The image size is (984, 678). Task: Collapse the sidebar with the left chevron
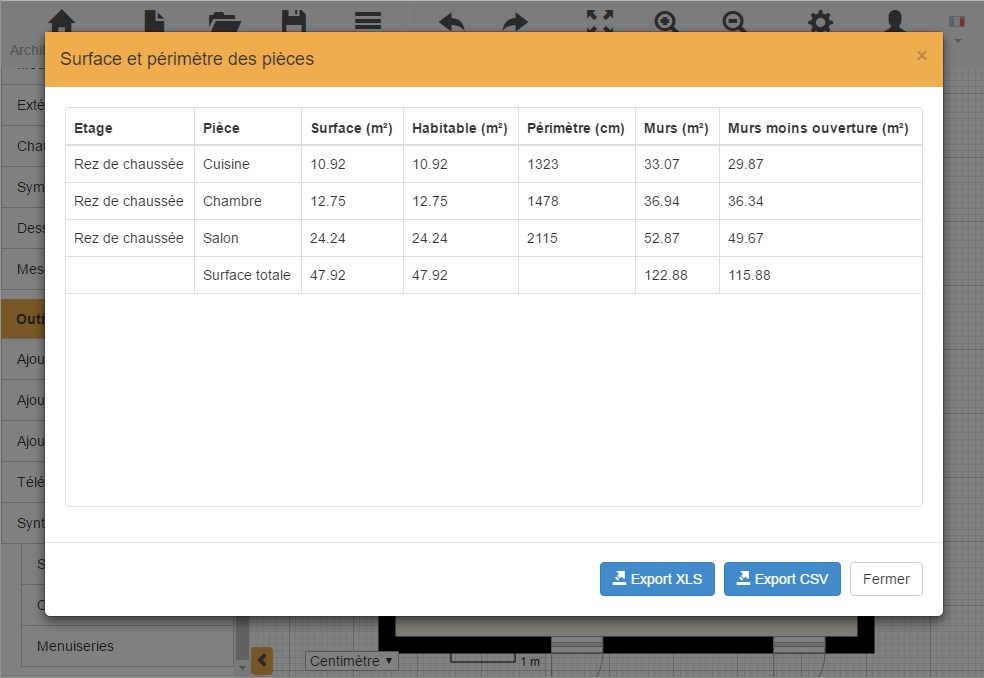261,660
